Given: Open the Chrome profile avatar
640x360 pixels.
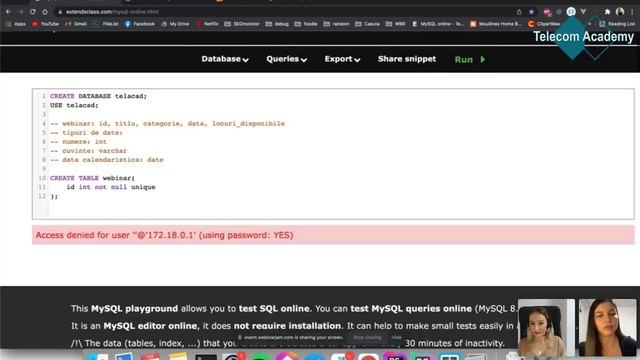Looking at the screenshot, I should click(620, 12).
